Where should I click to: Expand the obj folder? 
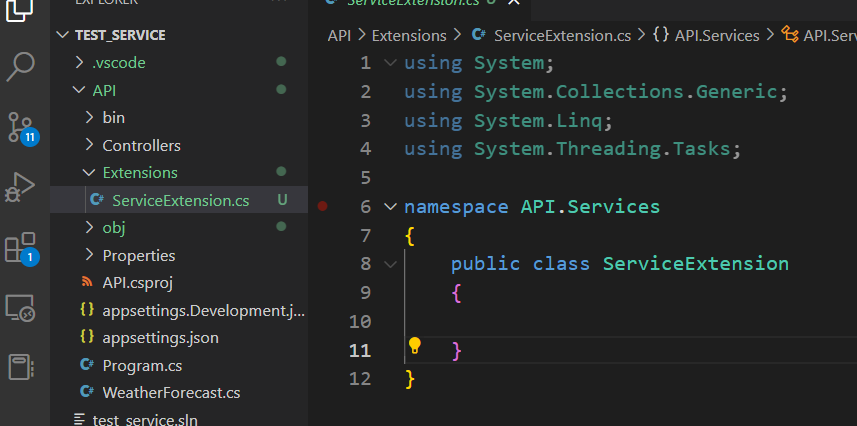point(90,227)
